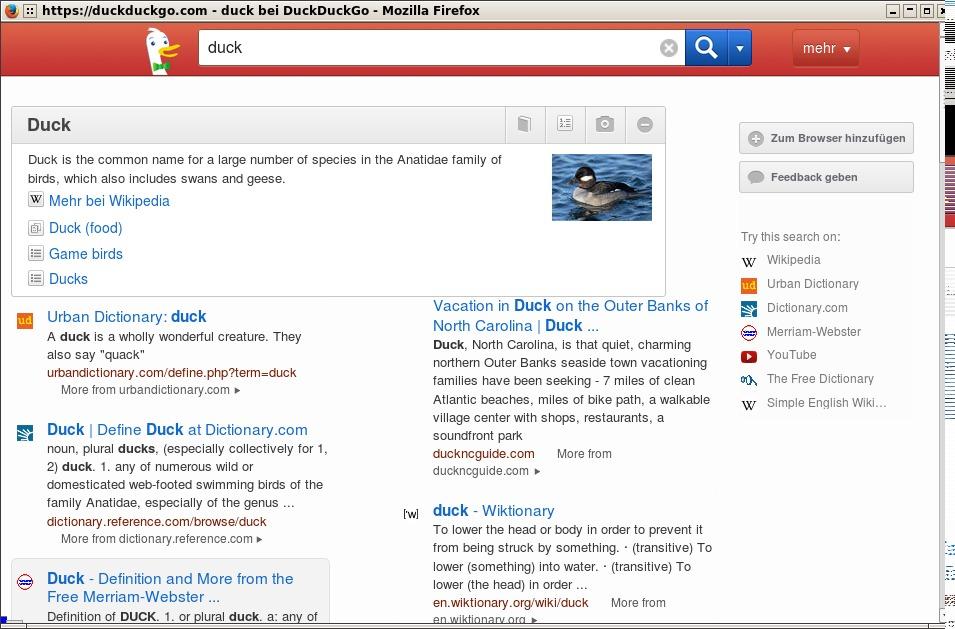
Task: Open the Images view with the camera icon
Action: pos(604,124)
